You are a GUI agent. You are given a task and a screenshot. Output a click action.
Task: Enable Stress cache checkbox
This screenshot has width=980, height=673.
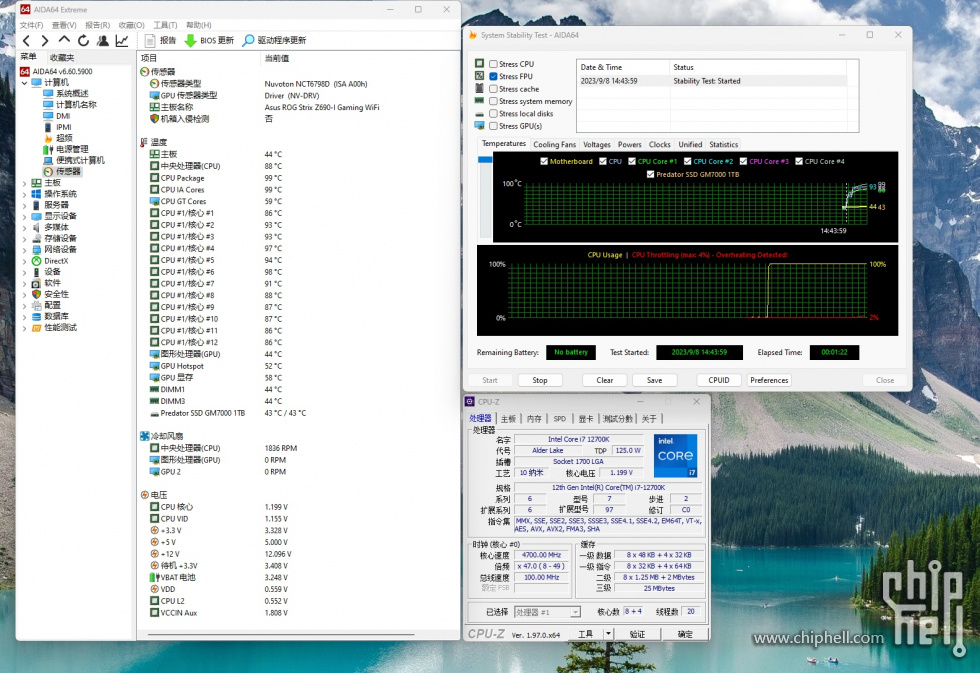click(x=493, y=89)
